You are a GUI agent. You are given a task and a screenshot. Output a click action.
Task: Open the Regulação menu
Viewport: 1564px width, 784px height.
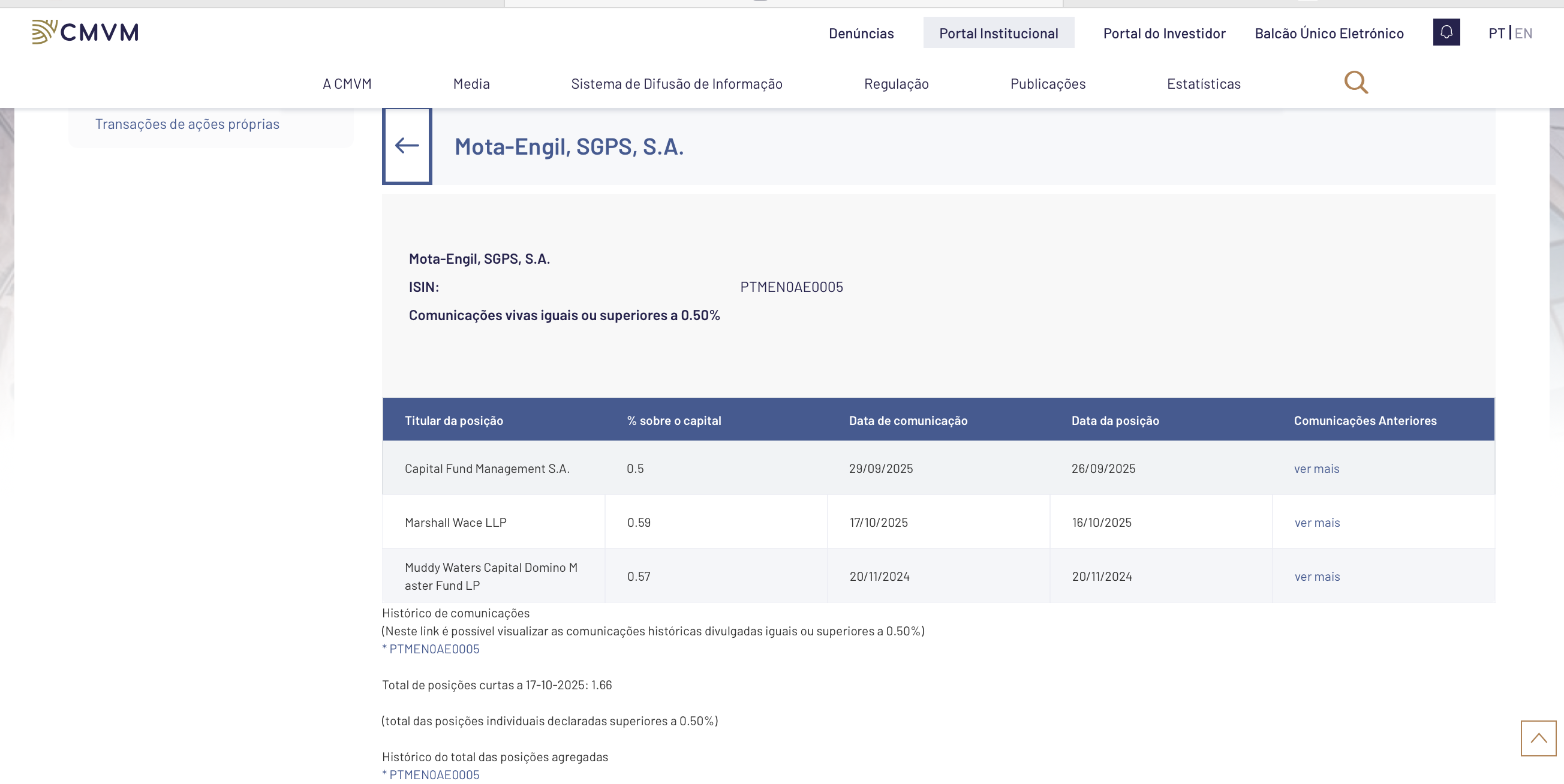pos(896,84)
